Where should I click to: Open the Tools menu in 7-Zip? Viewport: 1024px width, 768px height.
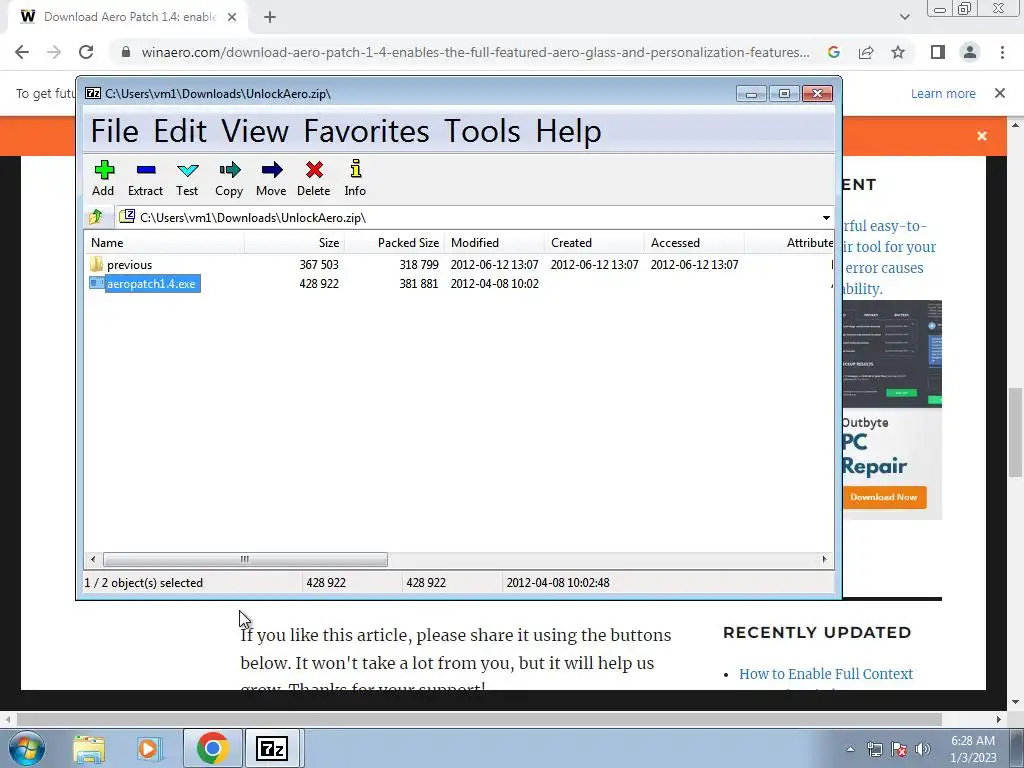coord(482,131)
